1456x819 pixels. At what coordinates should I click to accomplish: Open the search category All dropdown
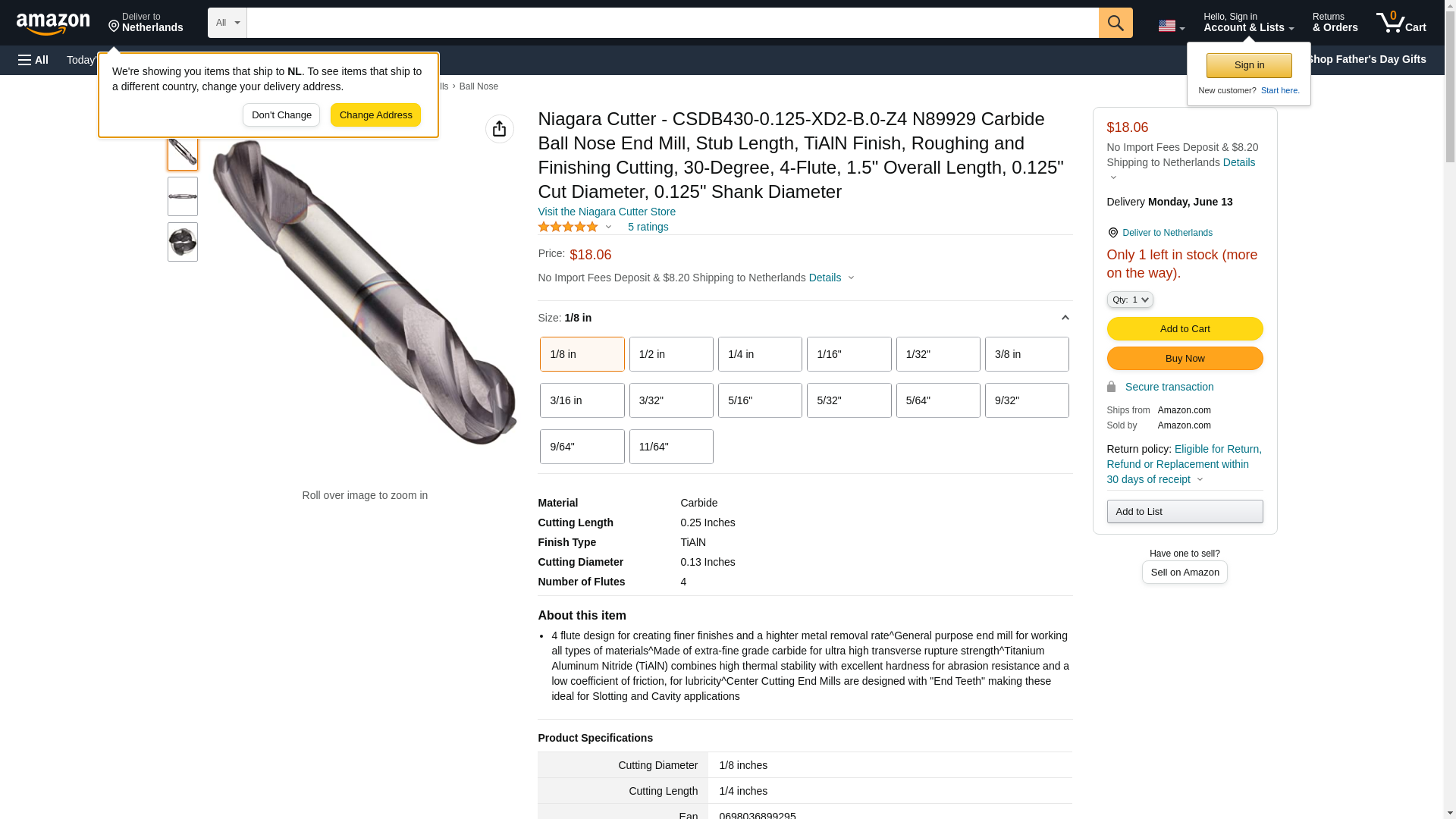227,23
